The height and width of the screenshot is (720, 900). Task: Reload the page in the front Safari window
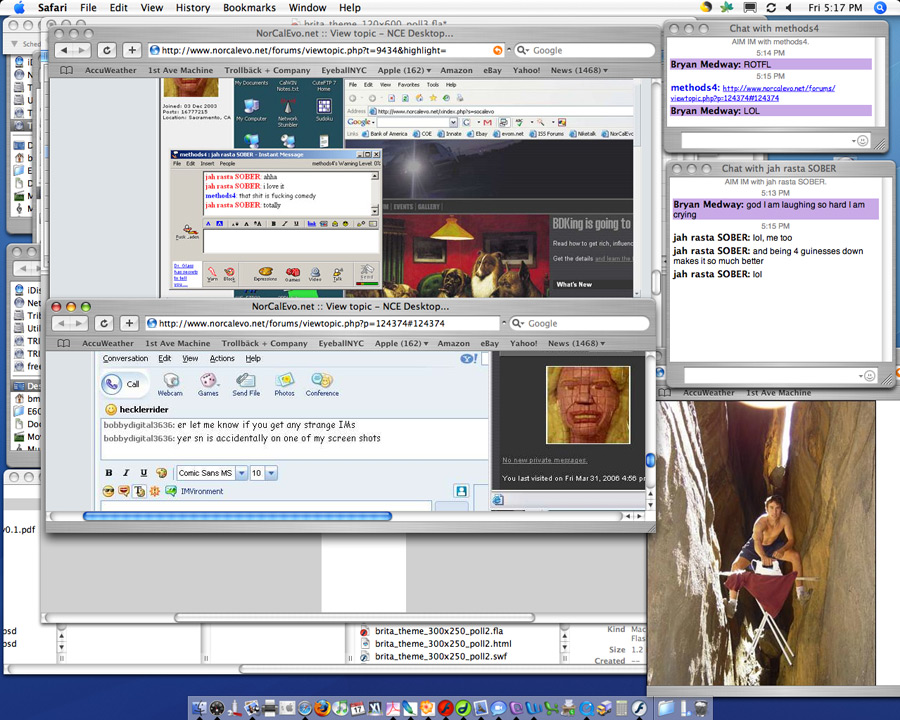pyautogui.click(x=104, y=323)
